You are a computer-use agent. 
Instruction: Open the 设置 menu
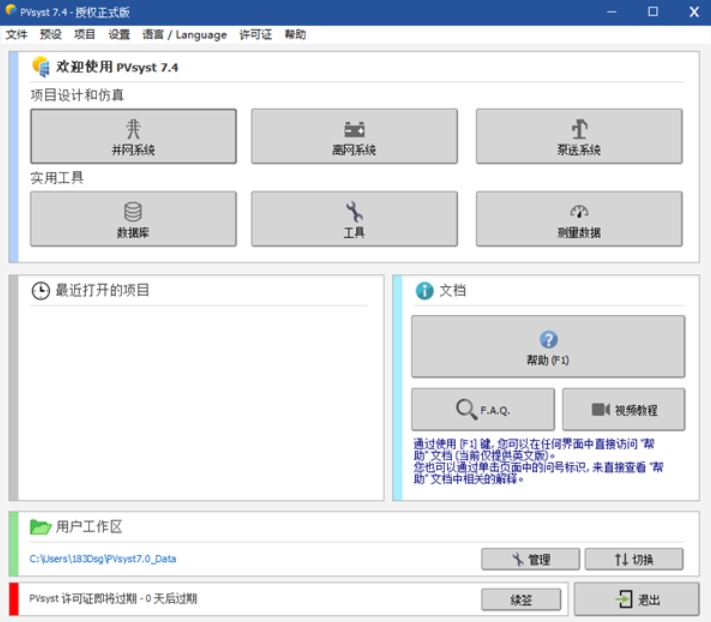pyautogui.click(x=119, y=34)
